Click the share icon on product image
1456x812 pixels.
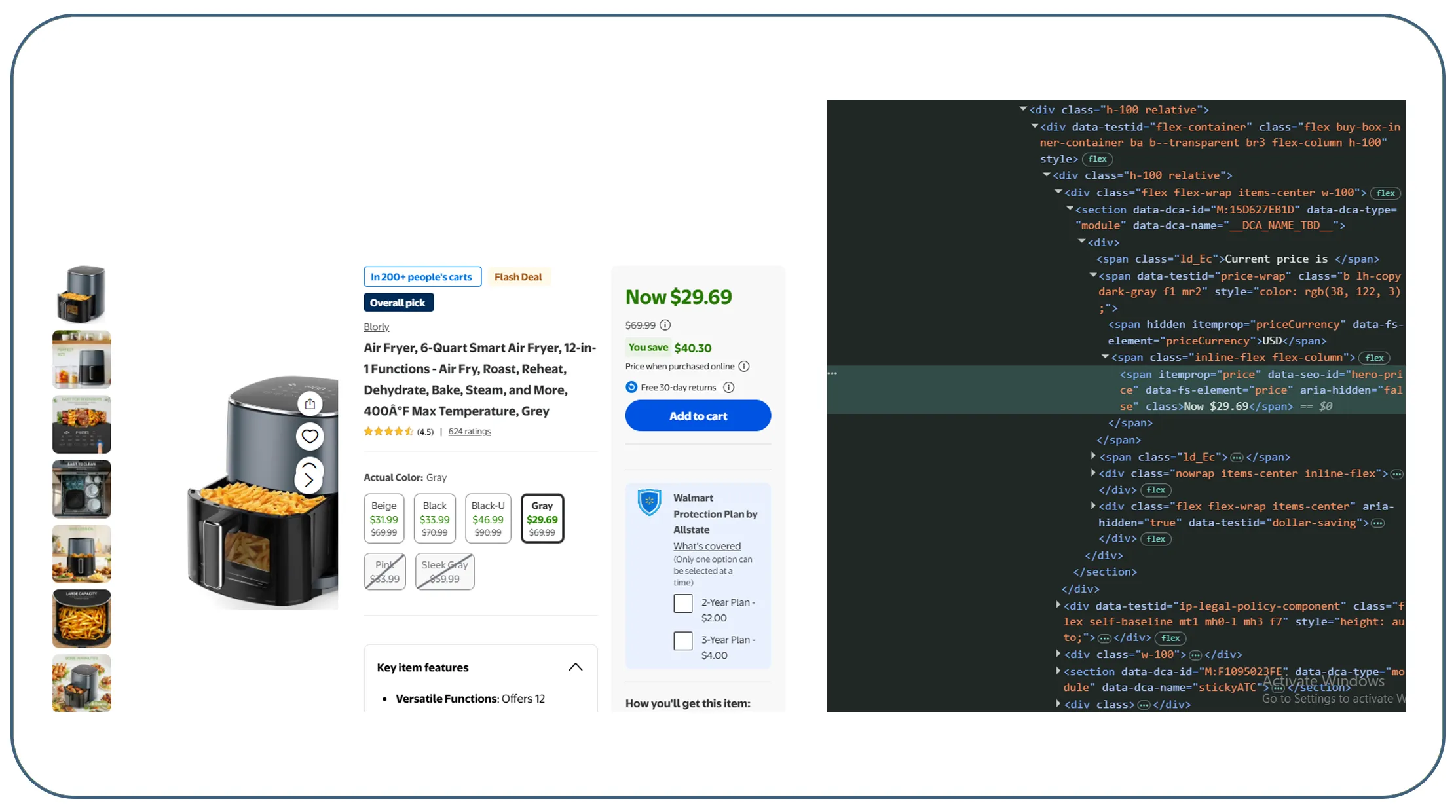pos(310,404)
